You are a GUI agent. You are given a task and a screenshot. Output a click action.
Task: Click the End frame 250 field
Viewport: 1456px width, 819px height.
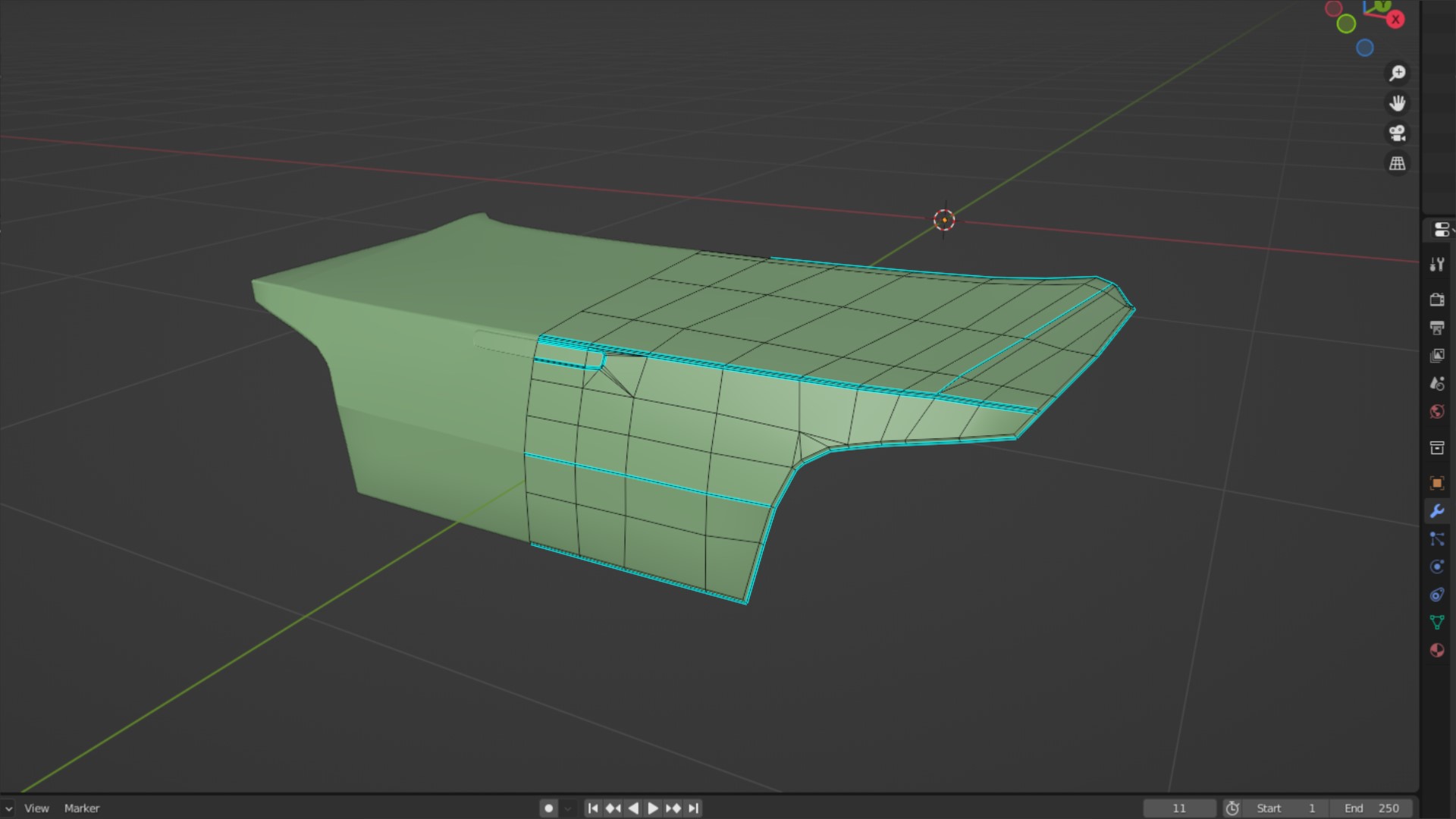[1373, 808]
